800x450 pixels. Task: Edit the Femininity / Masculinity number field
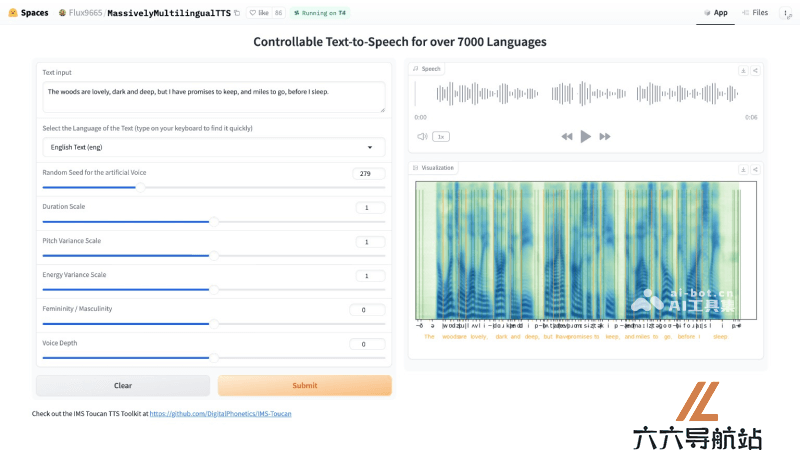click(367, 310)
